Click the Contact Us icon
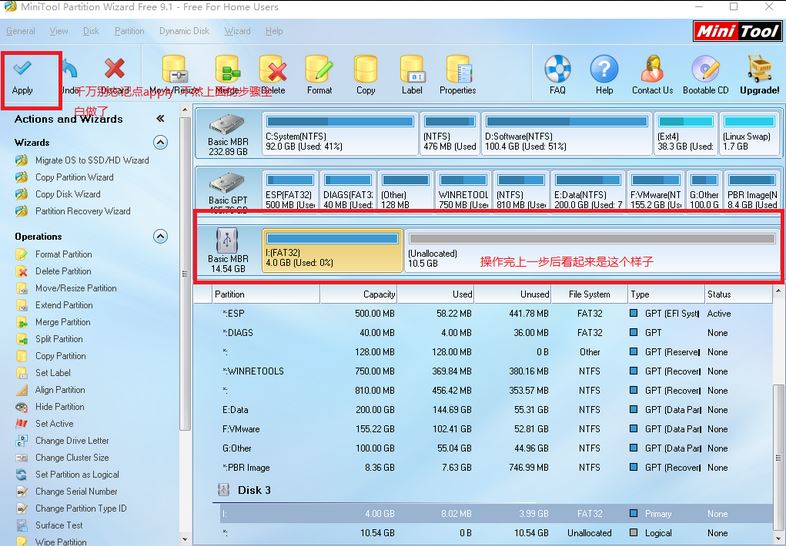This screenshot has width=786, height=546. (x=652, y=71)
